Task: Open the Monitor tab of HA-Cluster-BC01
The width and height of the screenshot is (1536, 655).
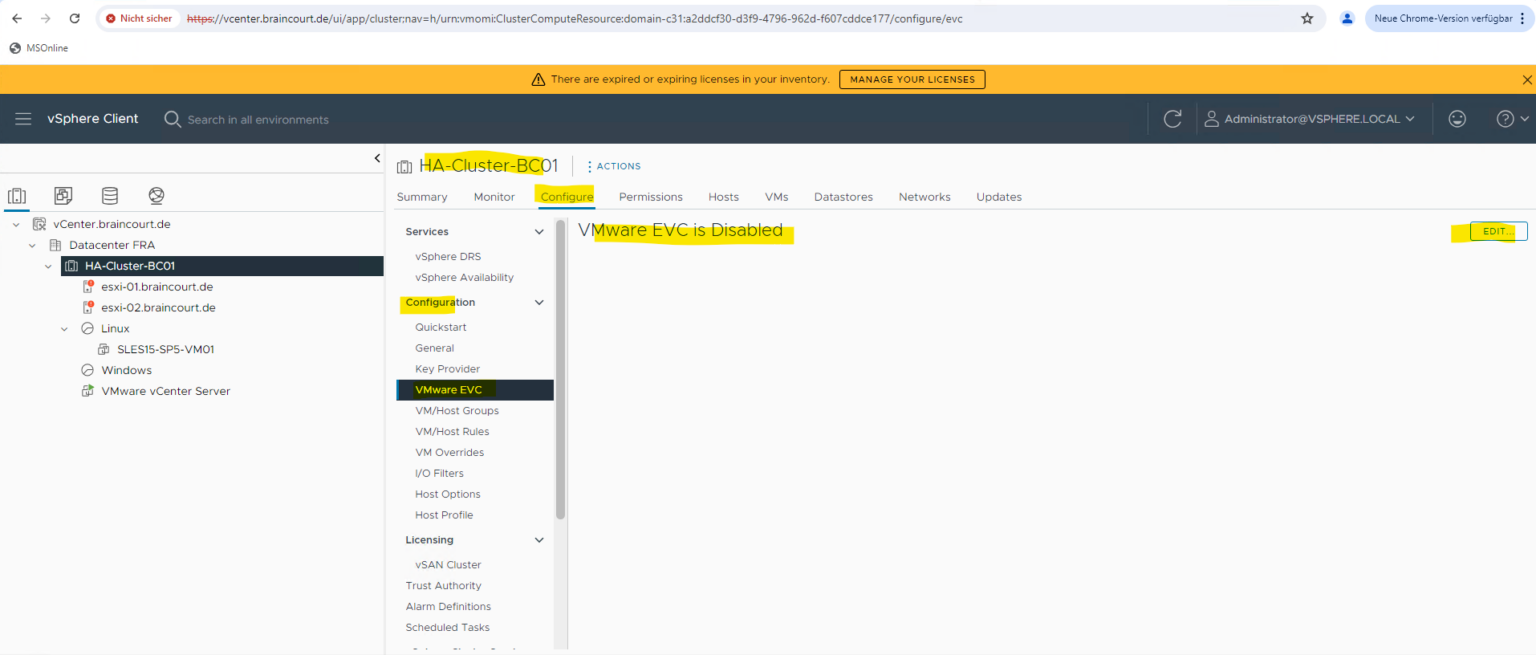Action: (x=494, y=196)
